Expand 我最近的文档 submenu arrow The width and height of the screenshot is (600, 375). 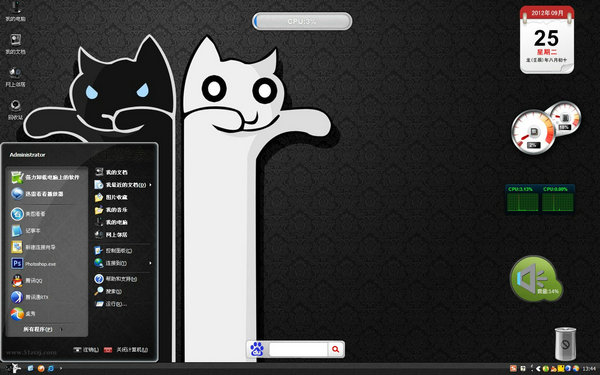point(150,185)
